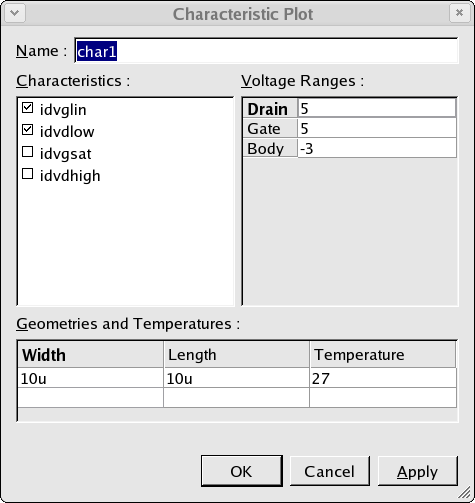Click the Length column header
Image resolution: width=475 pixels, height=503 pixels.
[237, 354]
